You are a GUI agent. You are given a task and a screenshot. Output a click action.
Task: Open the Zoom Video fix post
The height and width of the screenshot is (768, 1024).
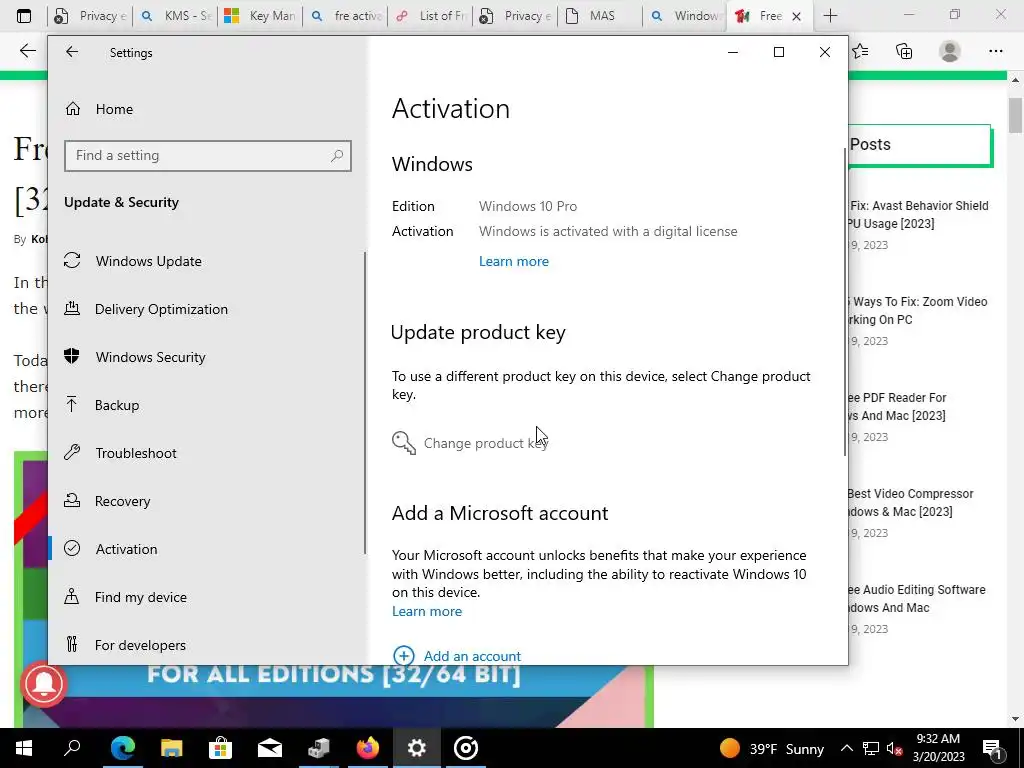(918, 310)
